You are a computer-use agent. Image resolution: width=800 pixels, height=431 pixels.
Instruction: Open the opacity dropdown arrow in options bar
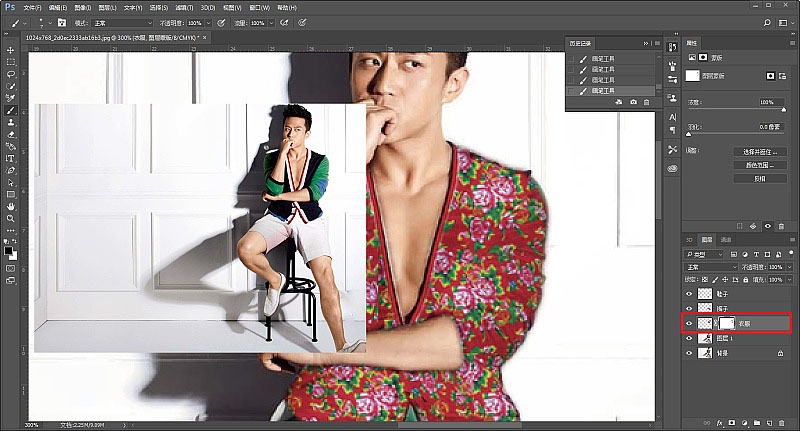point(208,23)
